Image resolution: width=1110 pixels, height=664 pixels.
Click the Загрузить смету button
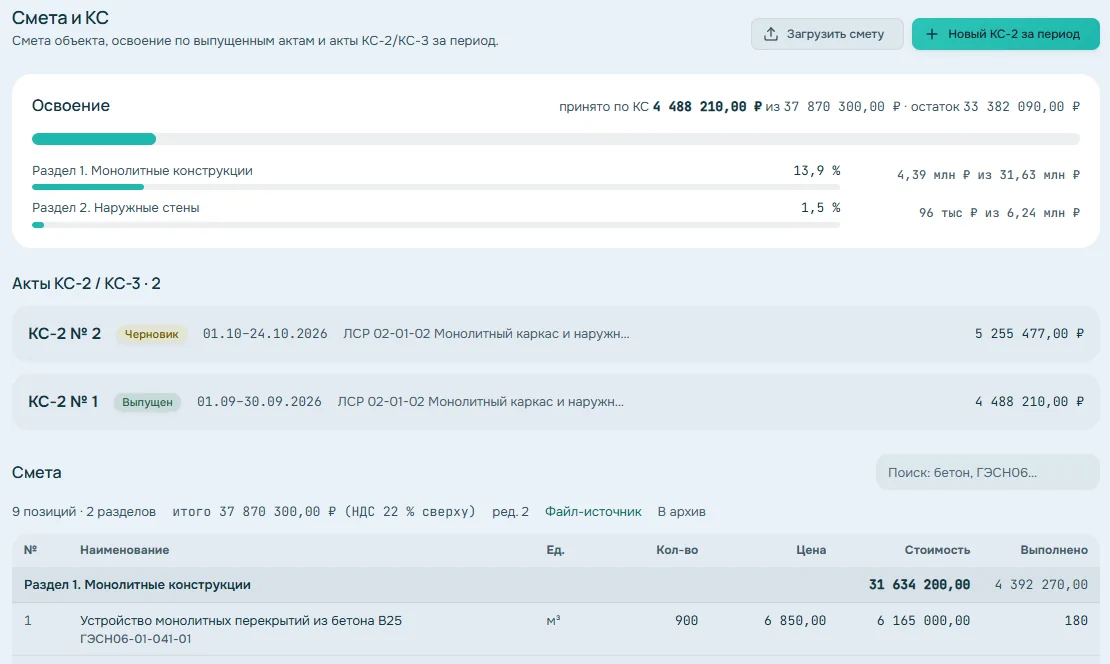pos(827,34)
